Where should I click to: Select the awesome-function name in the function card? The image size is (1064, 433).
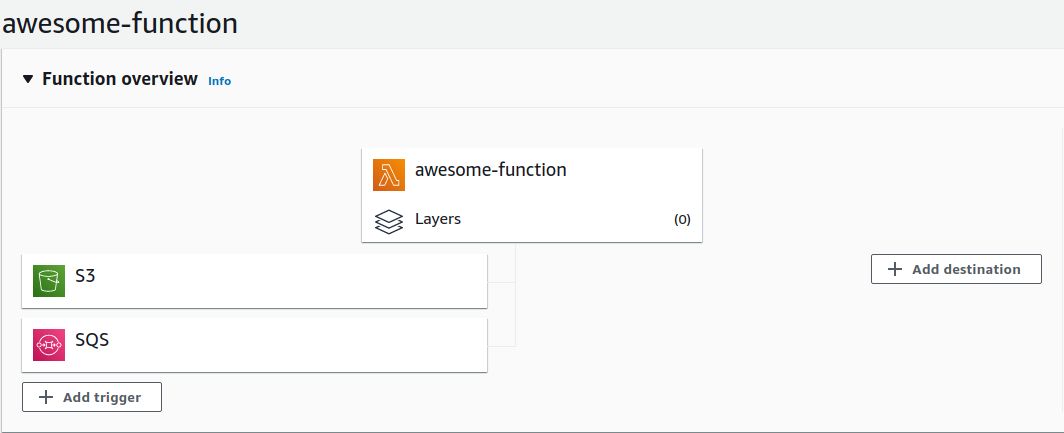[490, 170]
